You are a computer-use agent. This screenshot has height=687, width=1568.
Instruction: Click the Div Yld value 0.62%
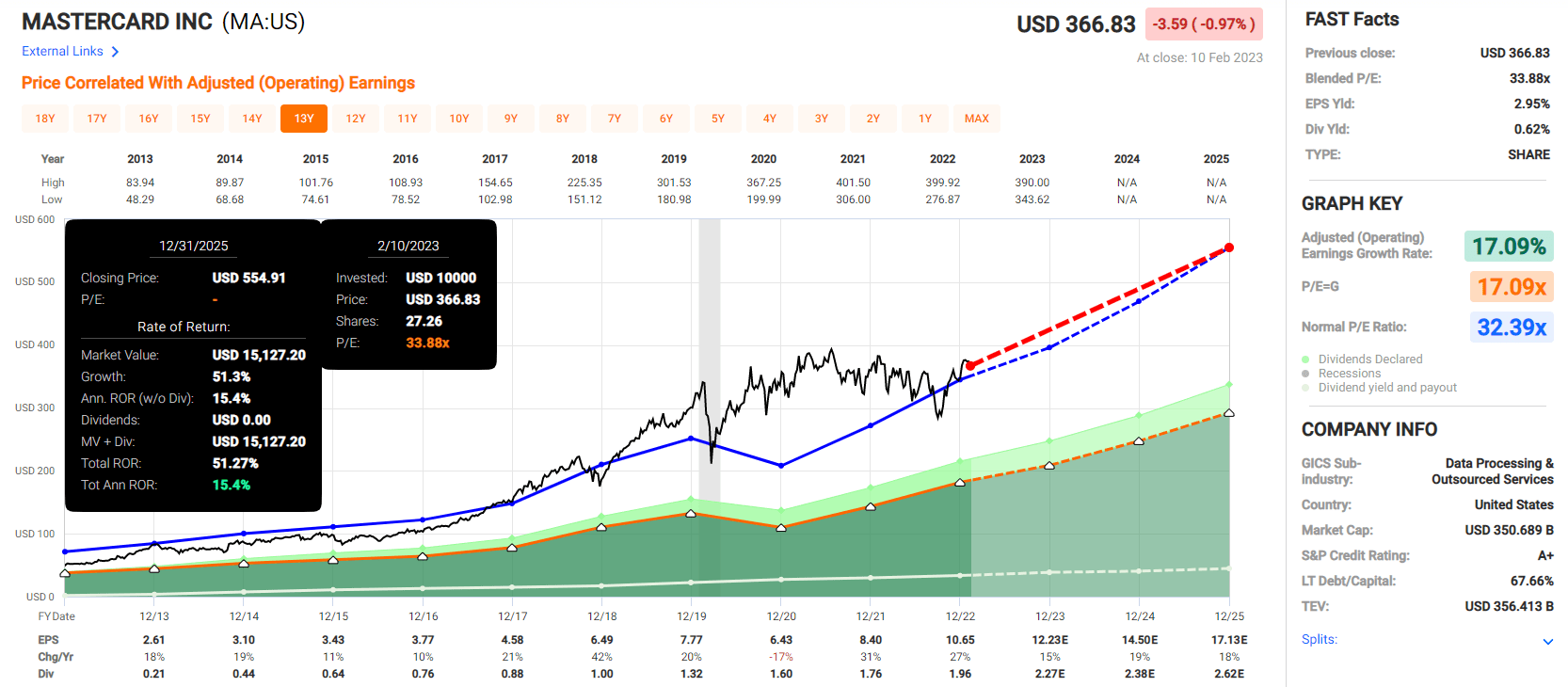[1531, 129]
